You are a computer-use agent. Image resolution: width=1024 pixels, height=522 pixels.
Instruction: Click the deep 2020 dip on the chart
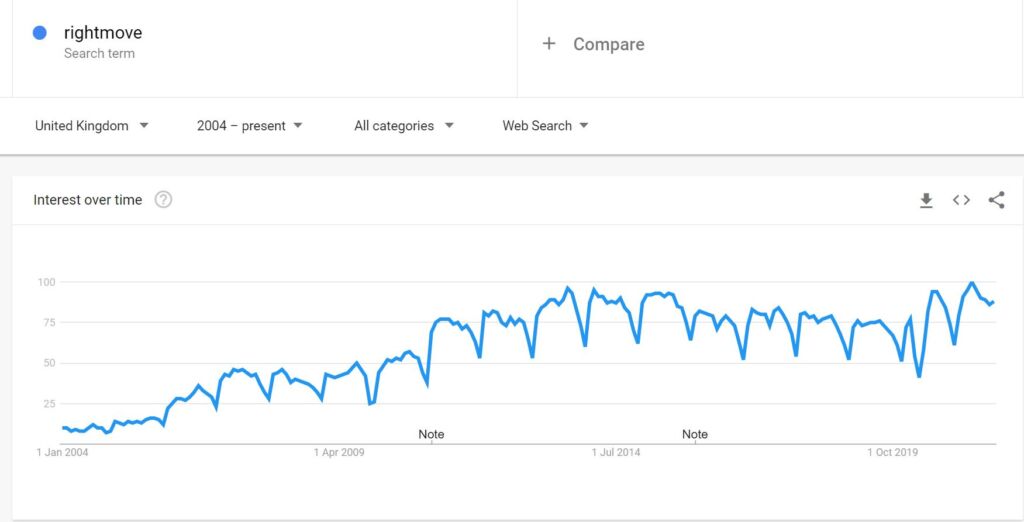point(918,376)
